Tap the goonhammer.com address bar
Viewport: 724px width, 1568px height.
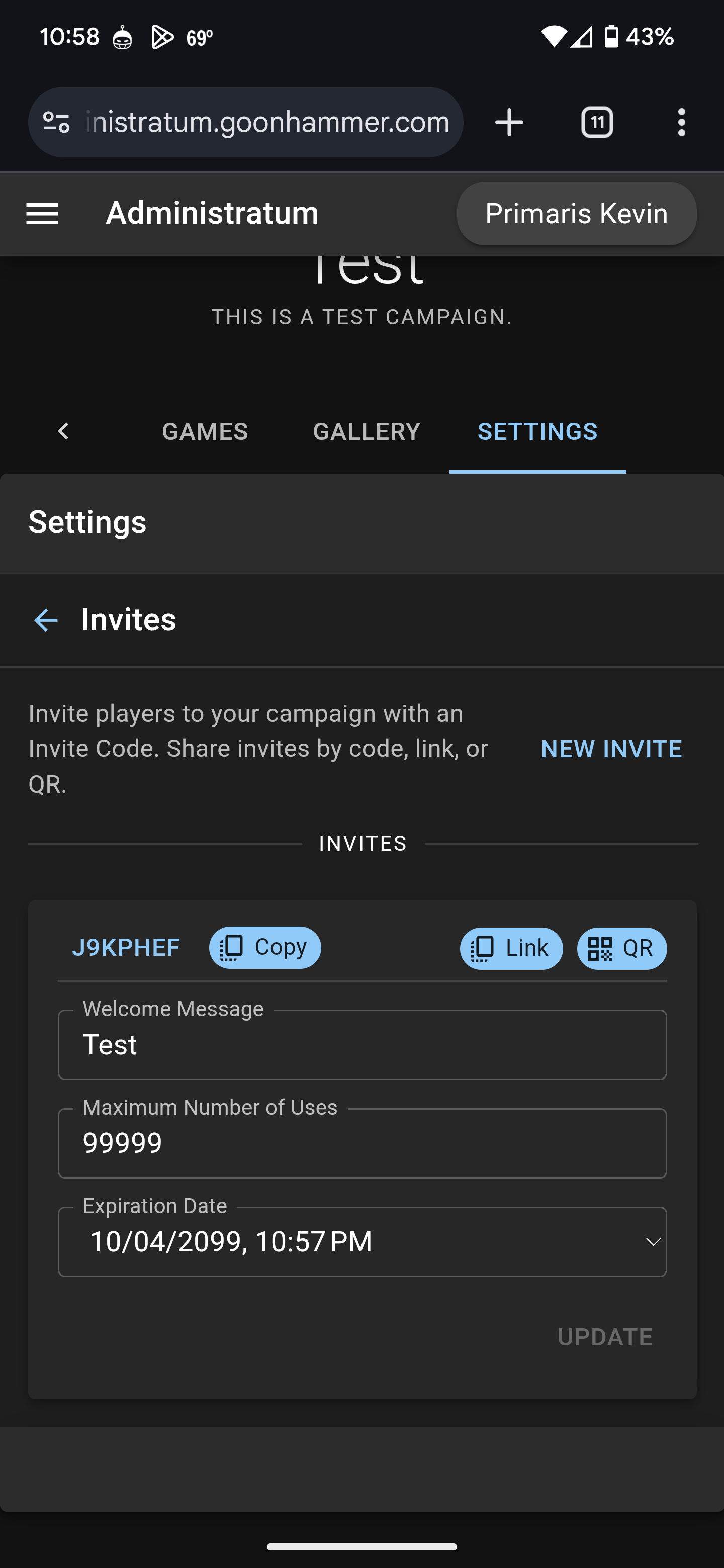tap(268, 122)
